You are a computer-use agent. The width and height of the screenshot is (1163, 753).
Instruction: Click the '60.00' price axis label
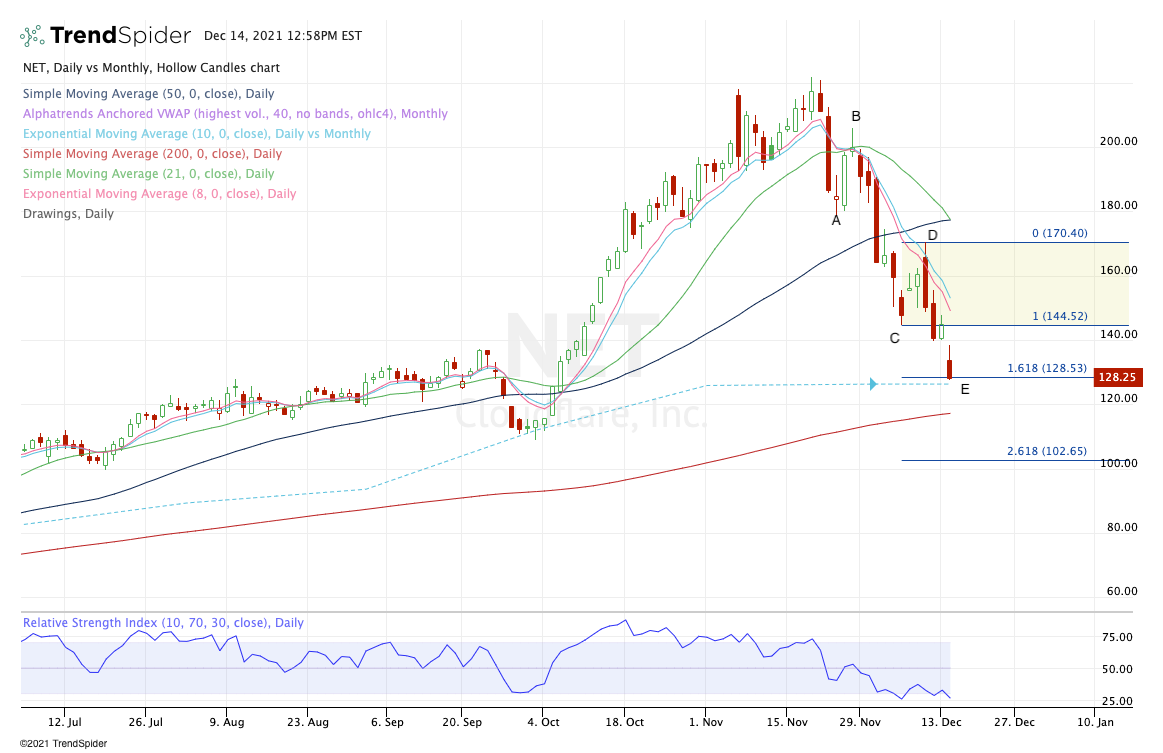(1121, 591)
